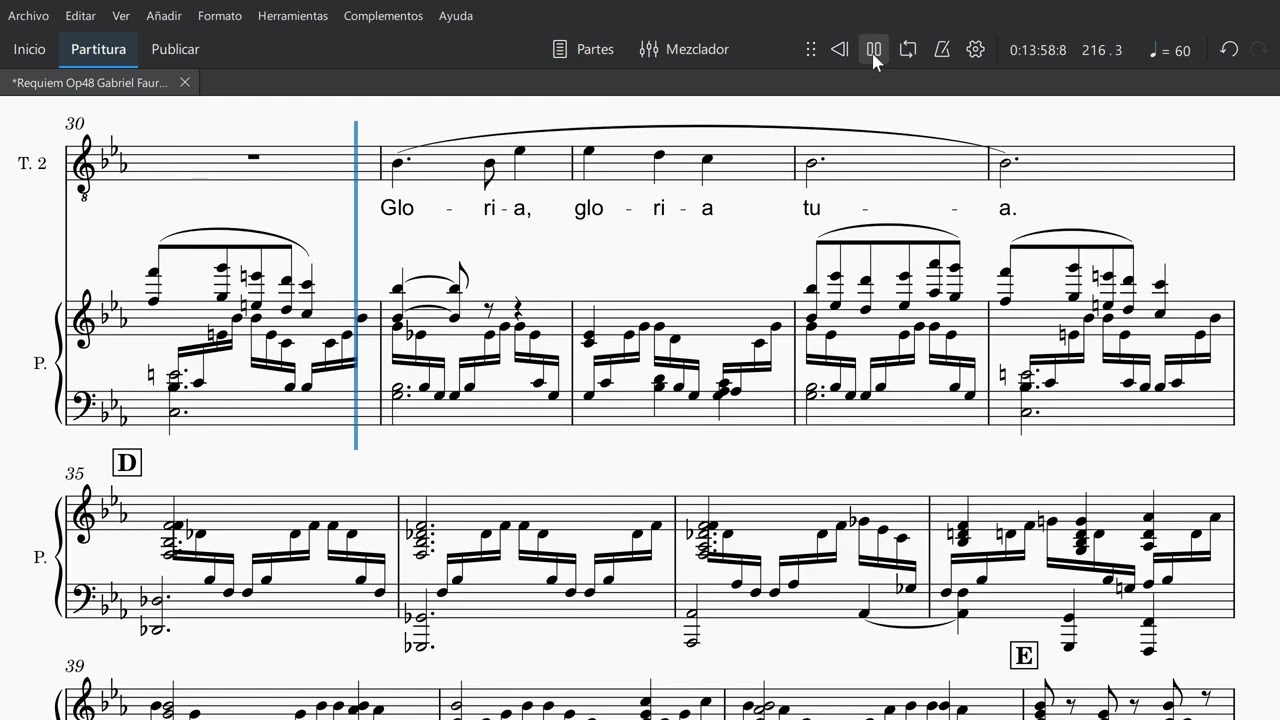Open the Herramientas menu
1280x720 pixels.
point(293,16)
